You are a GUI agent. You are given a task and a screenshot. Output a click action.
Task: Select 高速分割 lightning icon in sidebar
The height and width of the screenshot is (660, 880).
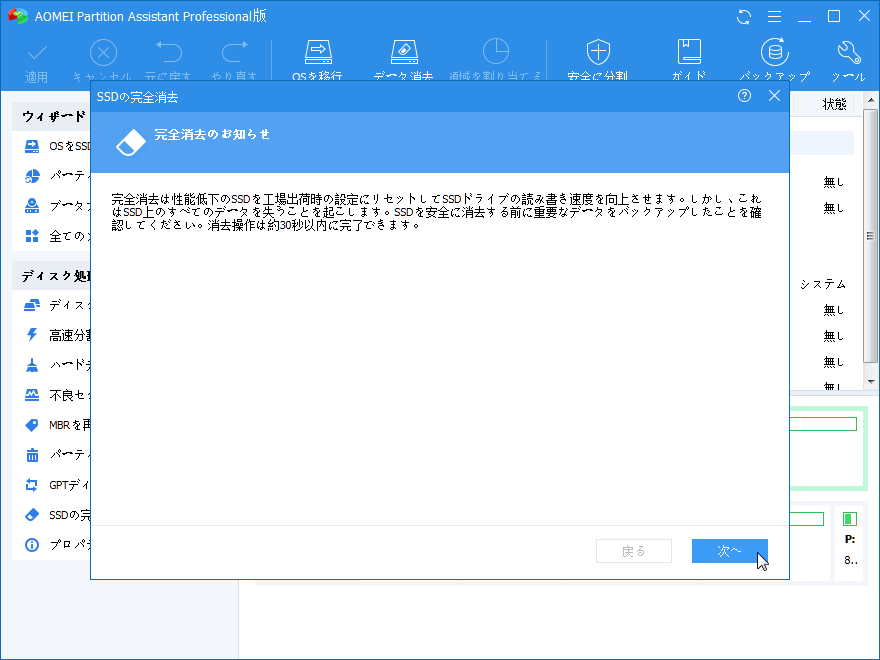point(32,335)
